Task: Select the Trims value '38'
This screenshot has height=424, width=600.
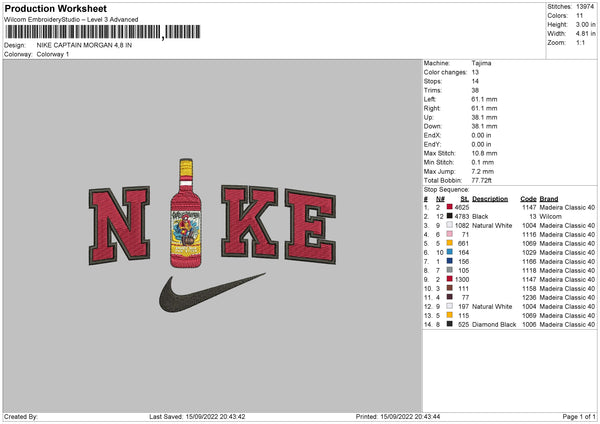Action: [475, 90]
